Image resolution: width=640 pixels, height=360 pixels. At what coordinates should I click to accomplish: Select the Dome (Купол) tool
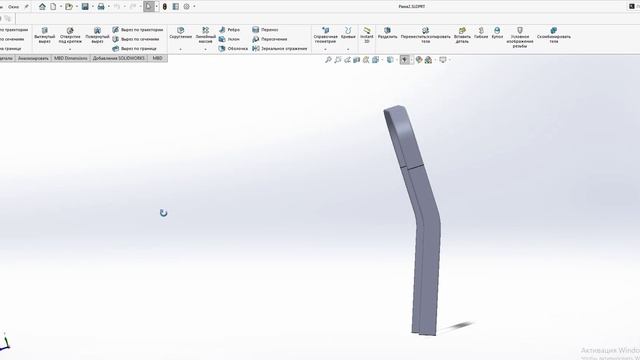[x=497, y=33]
